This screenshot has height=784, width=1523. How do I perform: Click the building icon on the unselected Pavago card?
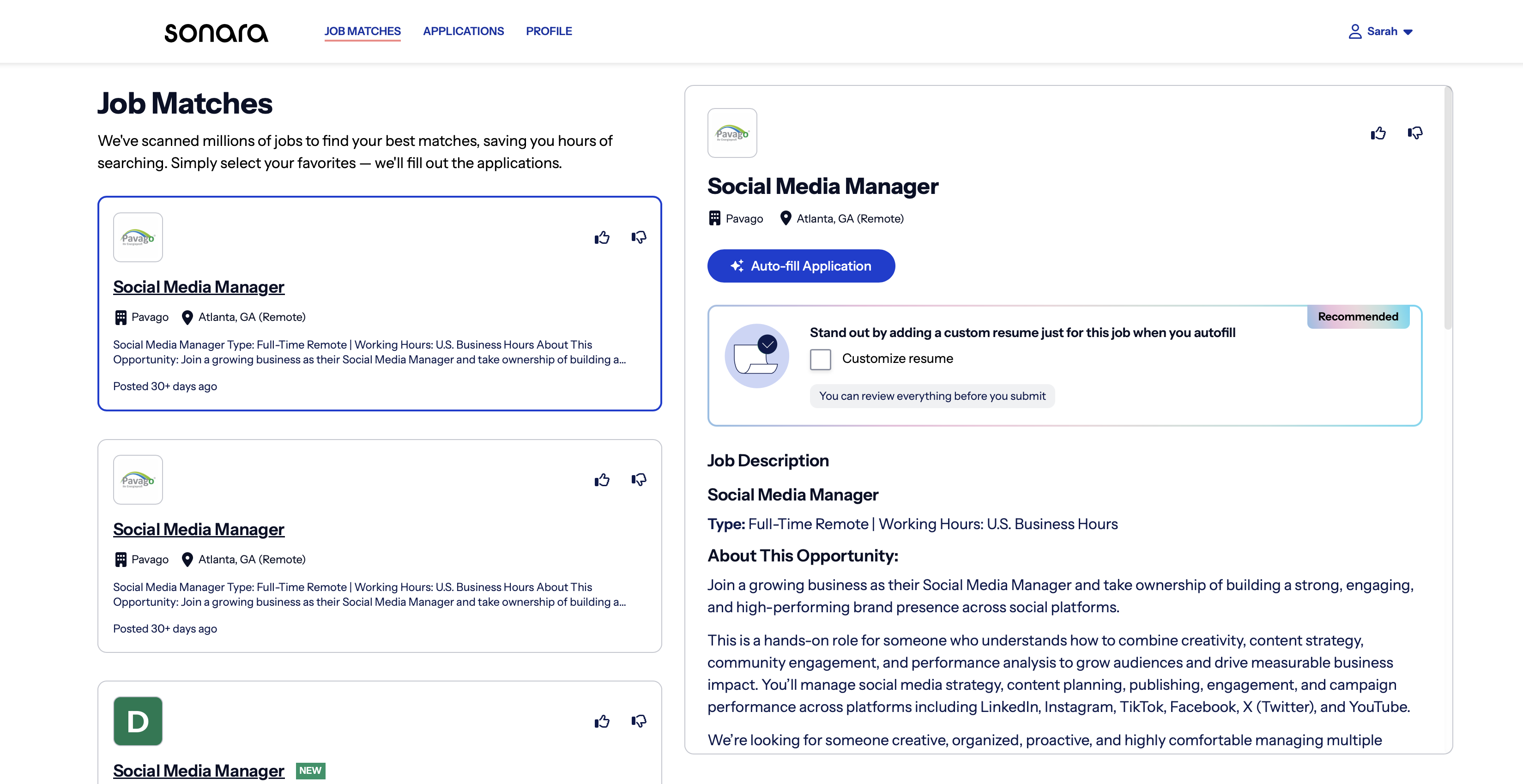click(x=121, y=559)
